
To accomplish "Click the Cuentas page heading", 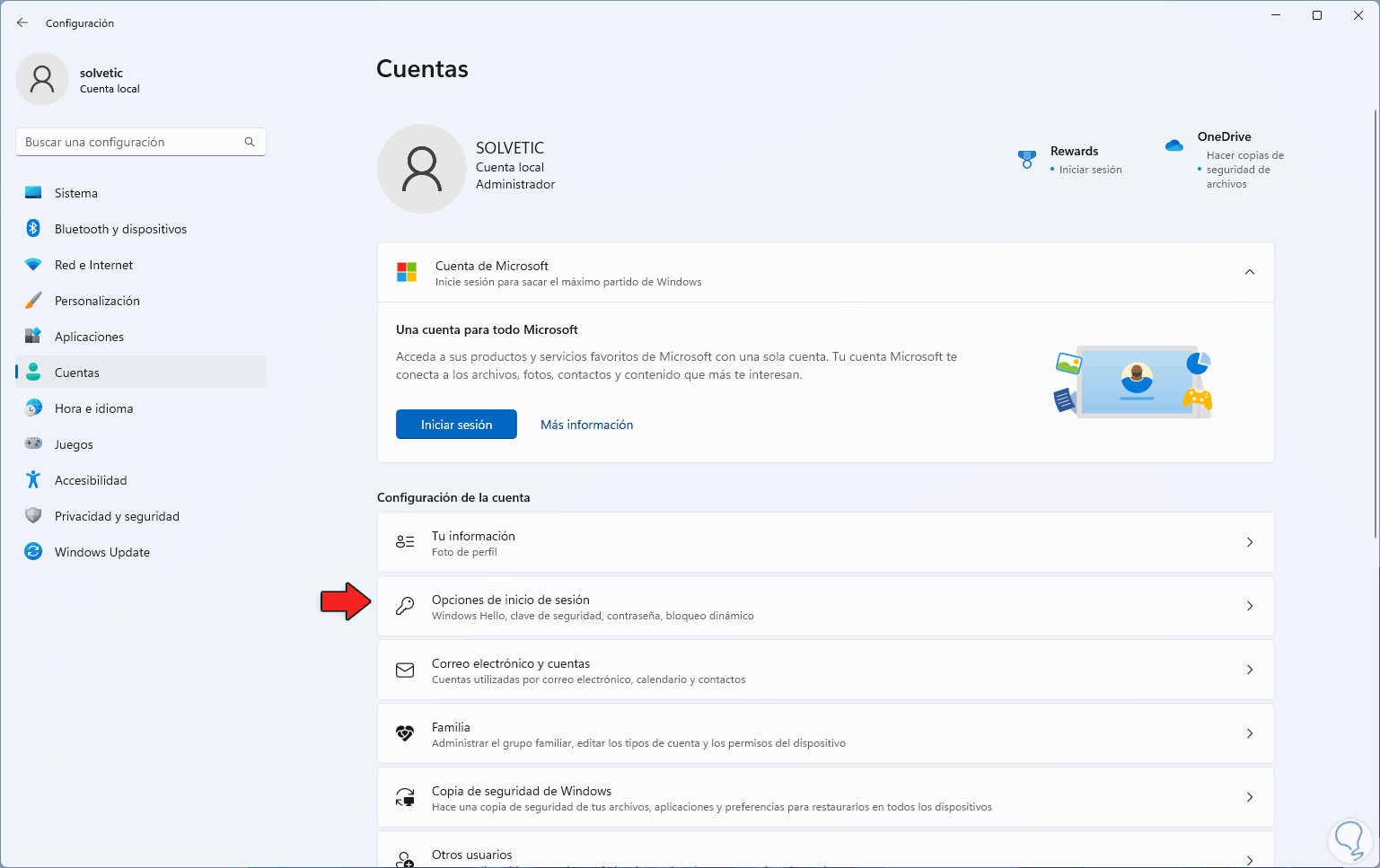I will click(422, 69).
